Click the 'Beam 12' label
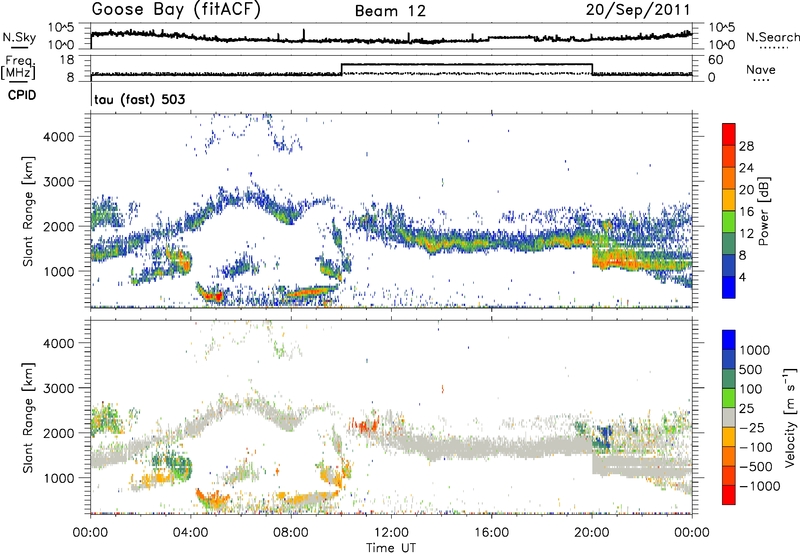Image resolution: width=800 pixels, height=554 pixels. (390, 11)
